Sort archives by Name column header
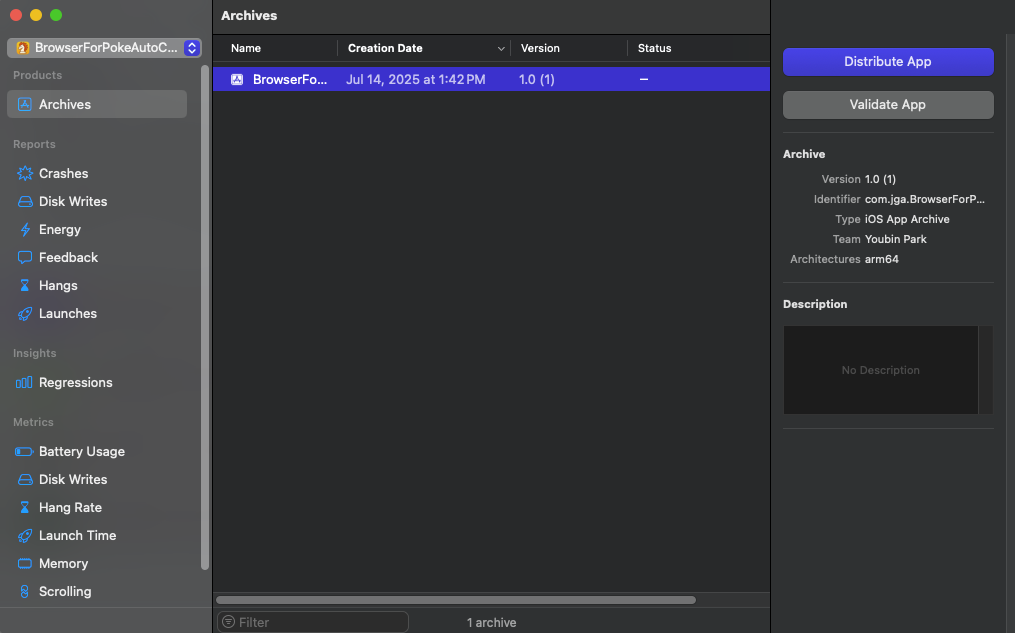The height and width of the screenshot is (633, 1015). [x=246, y=49]
